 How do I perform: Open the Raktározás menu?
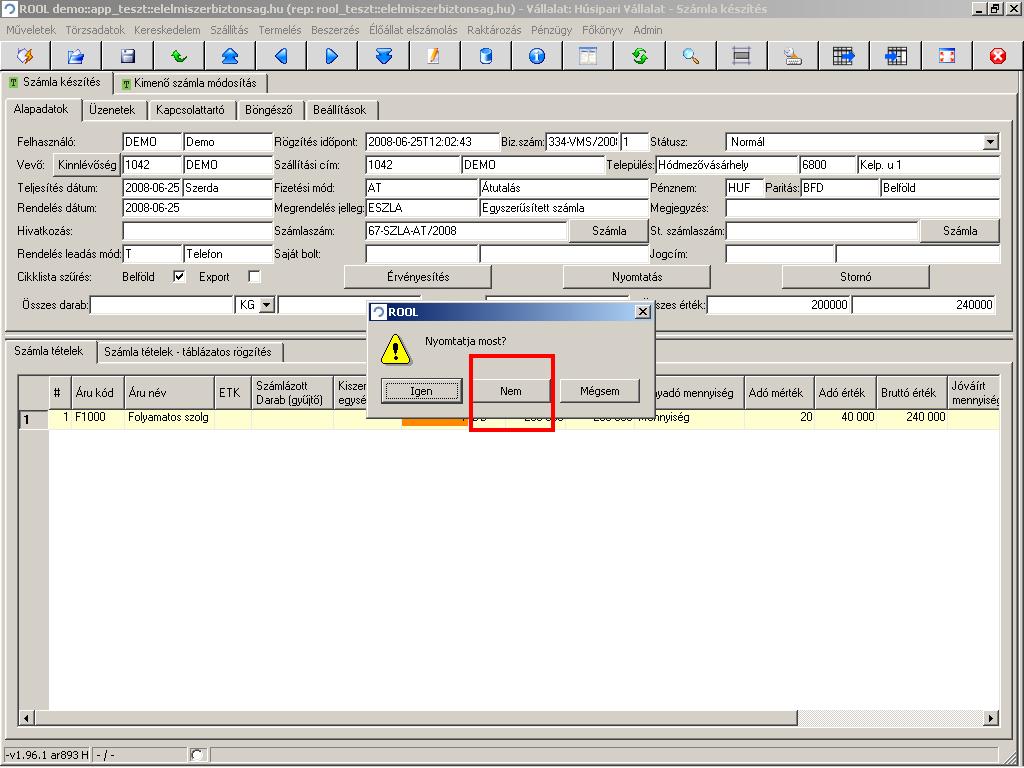pos(494,30)
